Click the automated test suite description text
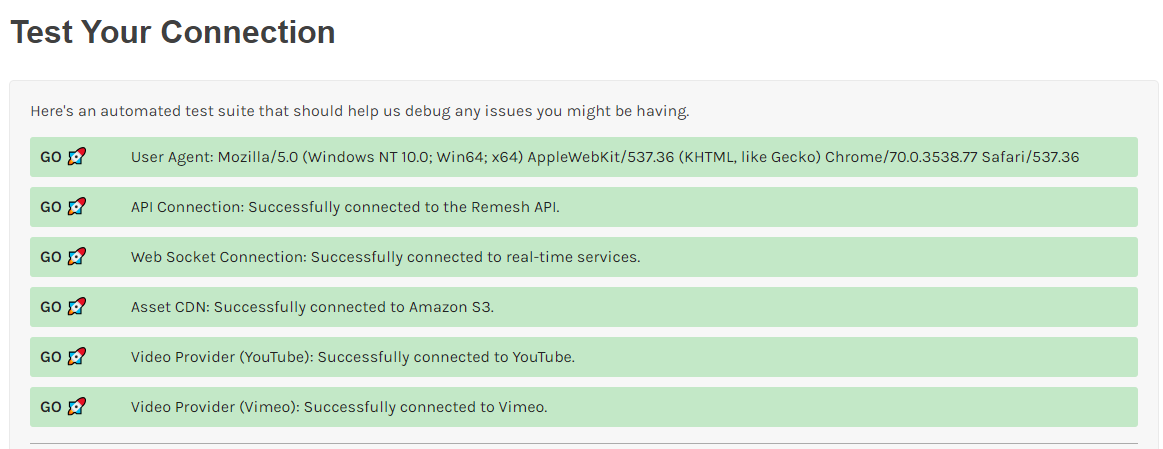Screen dimensions: 1163x449 [x=360, y=112]
